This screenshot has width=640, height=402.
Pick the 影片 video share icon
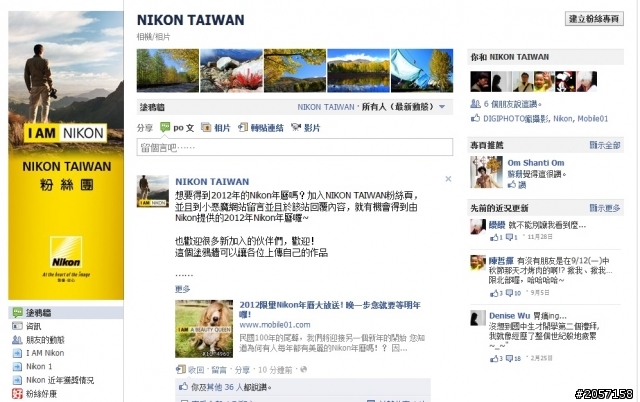[x=296, y=128]
